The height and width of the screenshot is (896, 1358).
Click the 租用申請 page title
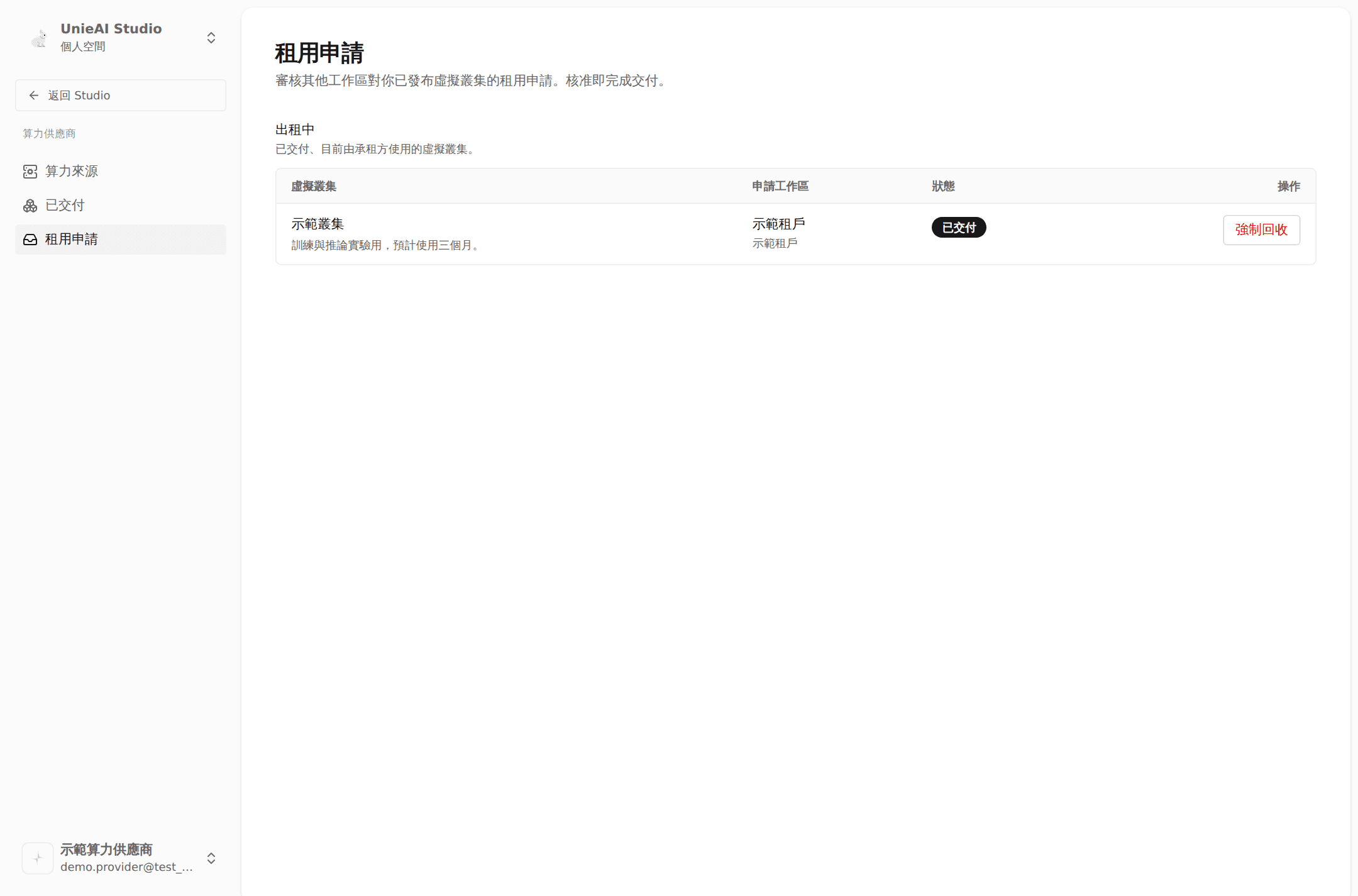319,53
